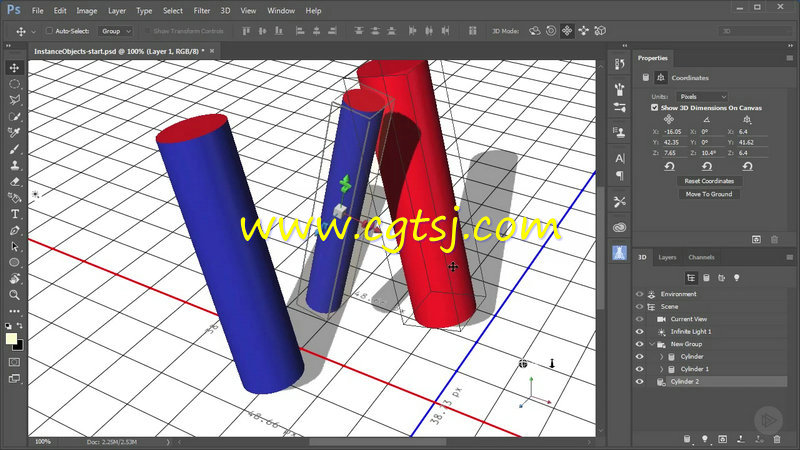Reset the scale coordinates

pos(747,166)
